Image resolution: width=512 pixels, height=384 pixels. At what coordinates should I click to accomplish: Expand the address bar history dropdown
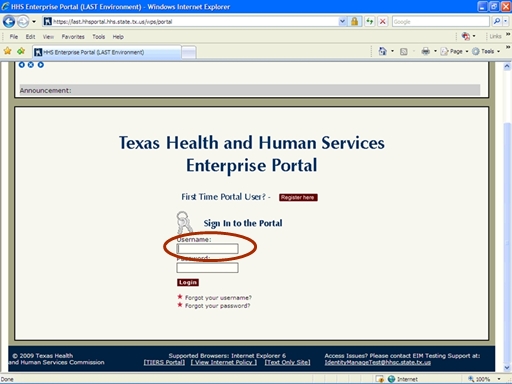coord(342,22)
